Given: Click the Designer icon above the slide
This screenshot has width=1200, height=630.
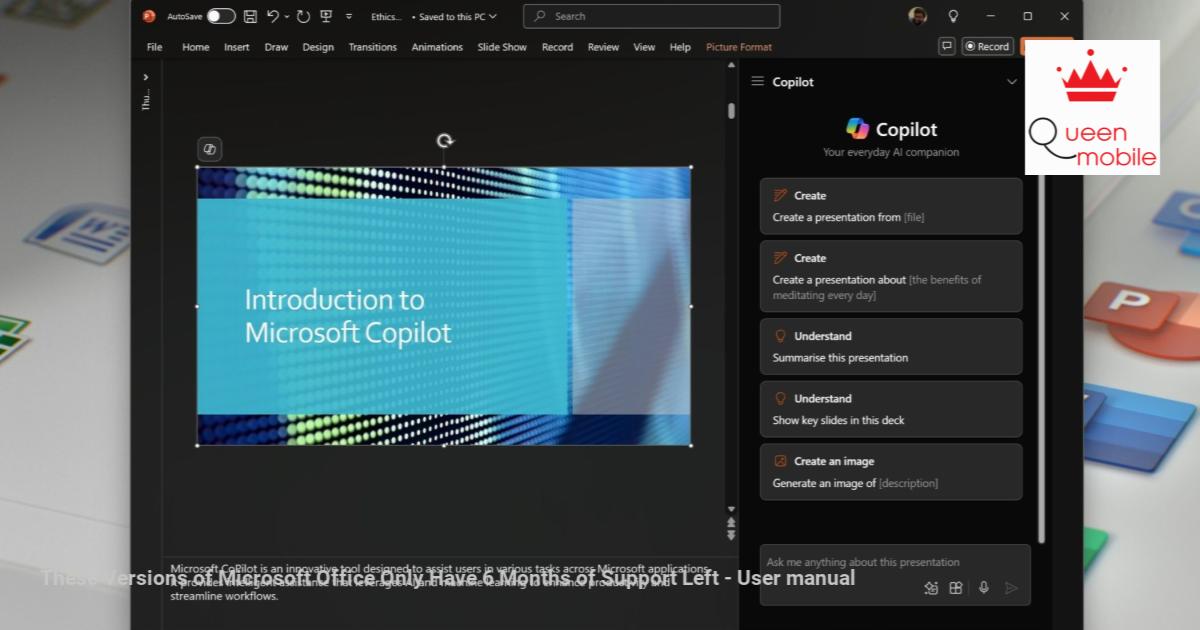Looking at the screenshot, I should point(210,149).
